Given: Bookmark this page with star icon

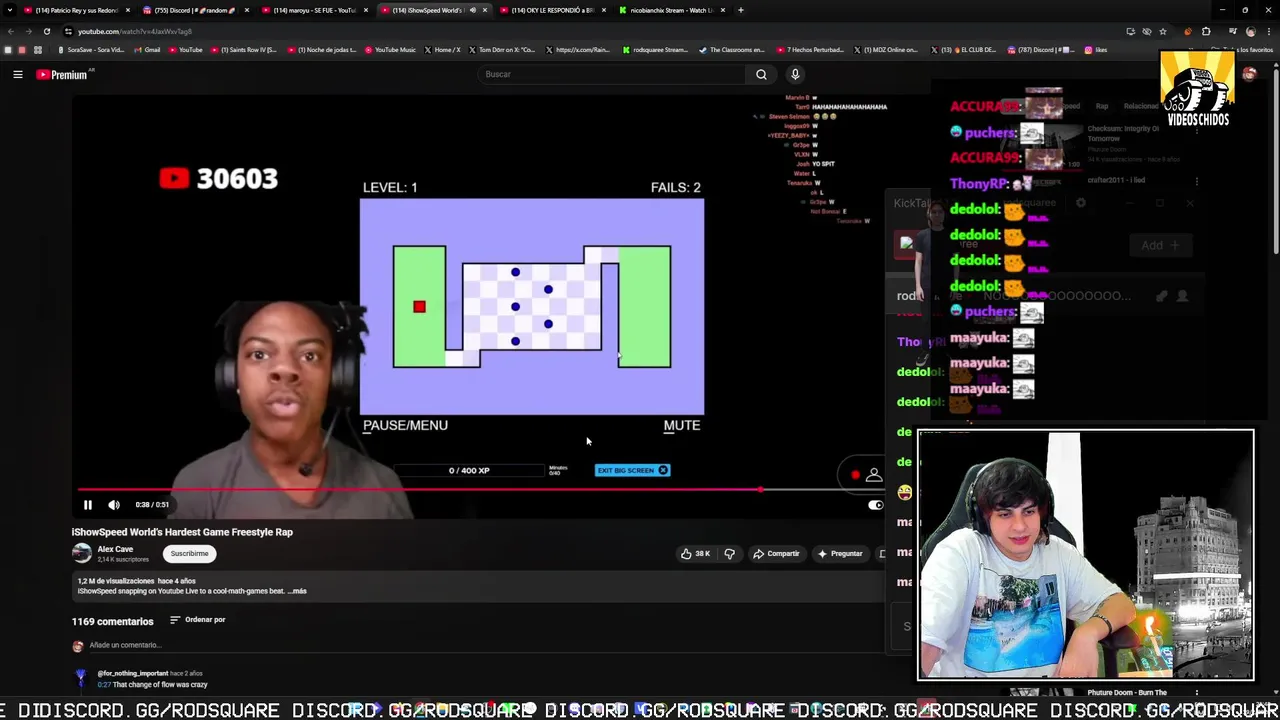Looking at the screenshot, I should [1162, 31].
